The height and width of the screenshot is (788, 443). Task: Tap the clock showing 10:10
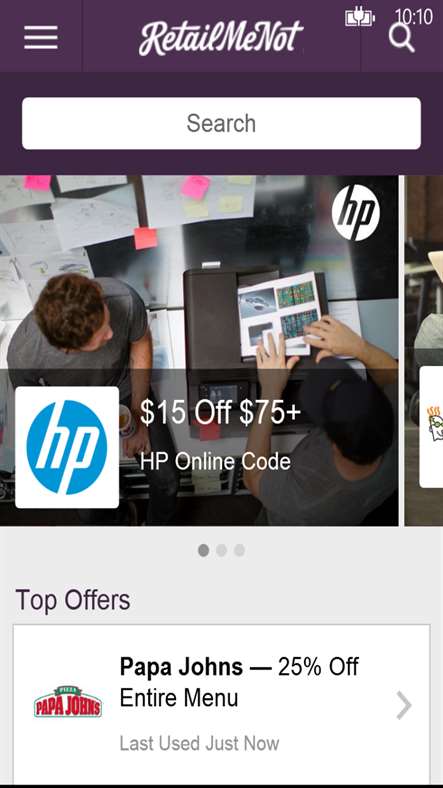(413, 17)
